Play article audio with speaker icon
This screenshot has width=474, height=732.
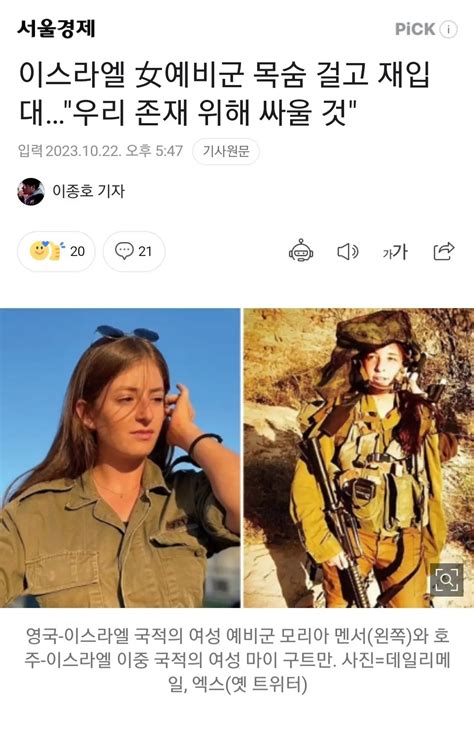tap(348, 252)
